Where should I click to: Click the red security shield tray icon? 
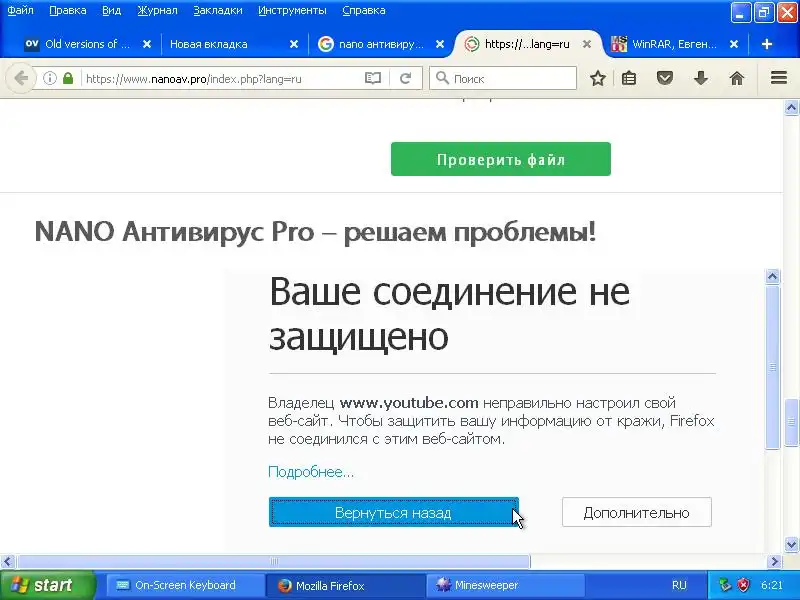744,585
